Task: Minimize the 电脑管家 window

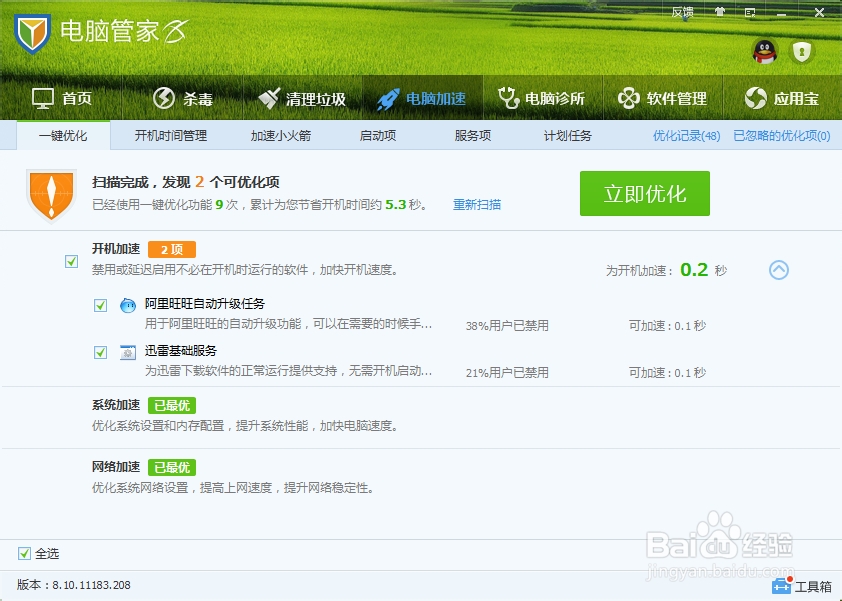Action: [781, 12]
